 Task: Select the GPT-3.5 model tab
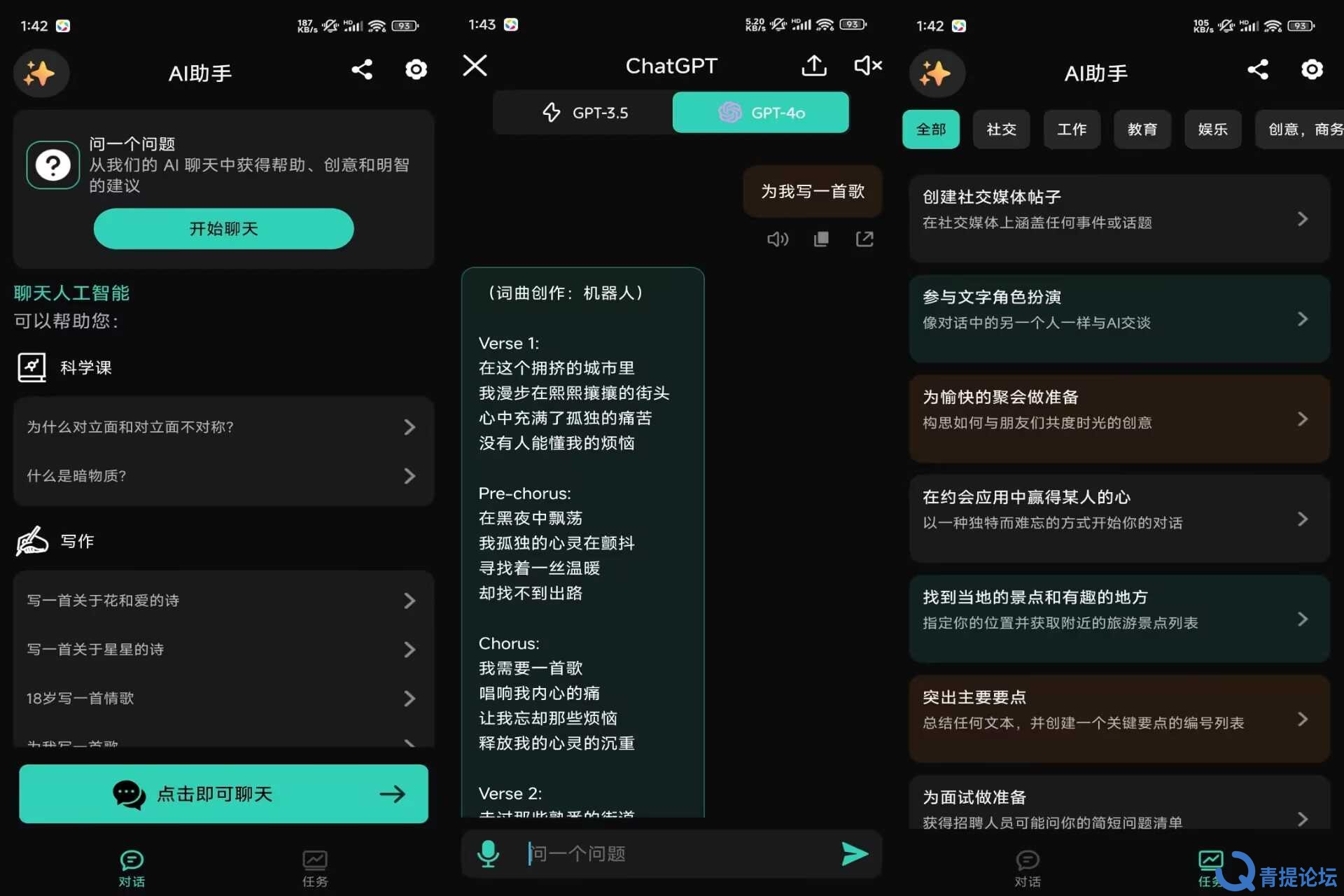pyautogui.click(x=584, y=113)
